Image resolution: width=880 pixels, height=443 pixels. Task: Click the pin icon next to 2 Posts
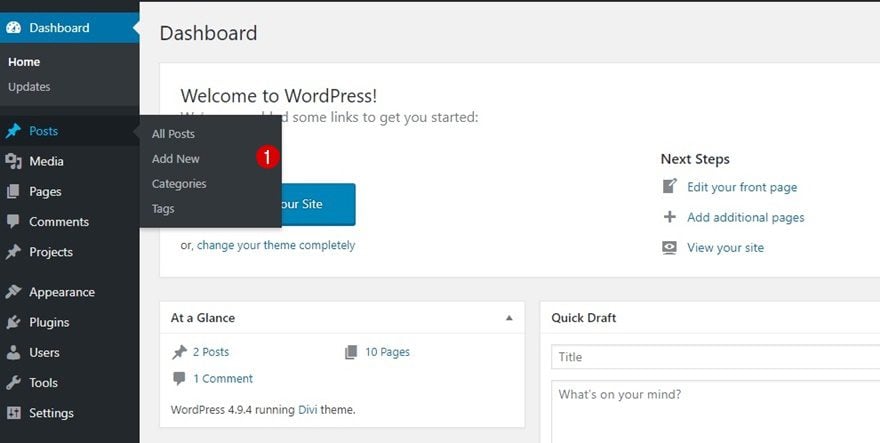pyautogui.click(x=179, y=352)
